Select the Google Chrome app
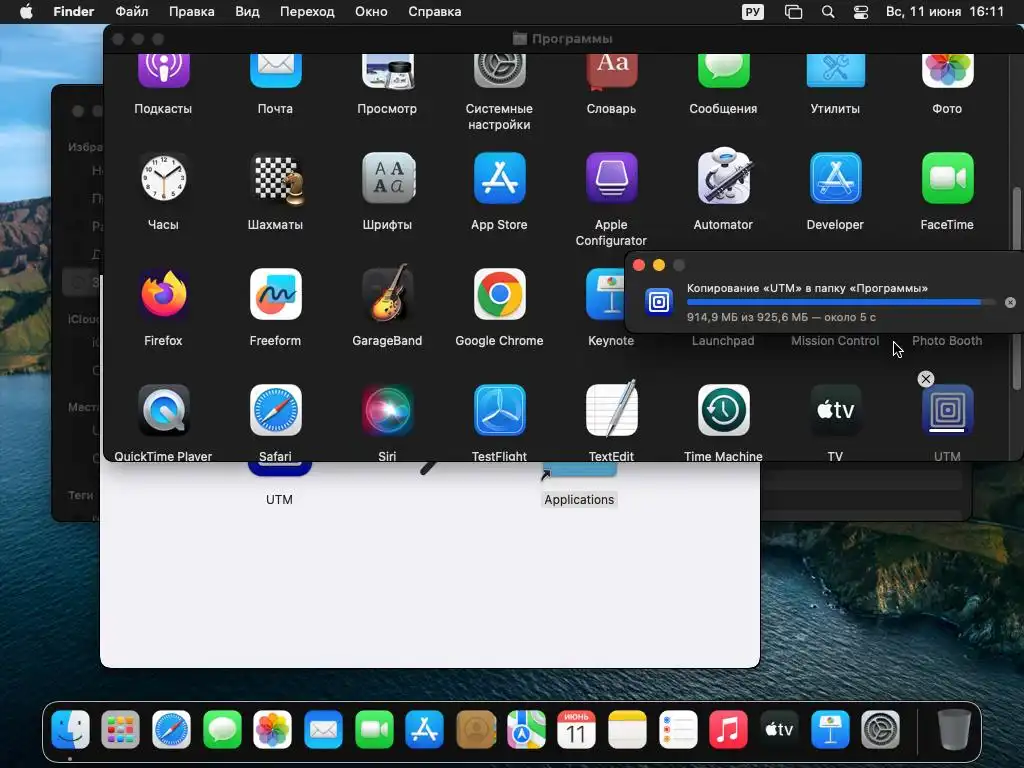The width and height of the screenshot is (1024, 768). (x=499, y=294)
